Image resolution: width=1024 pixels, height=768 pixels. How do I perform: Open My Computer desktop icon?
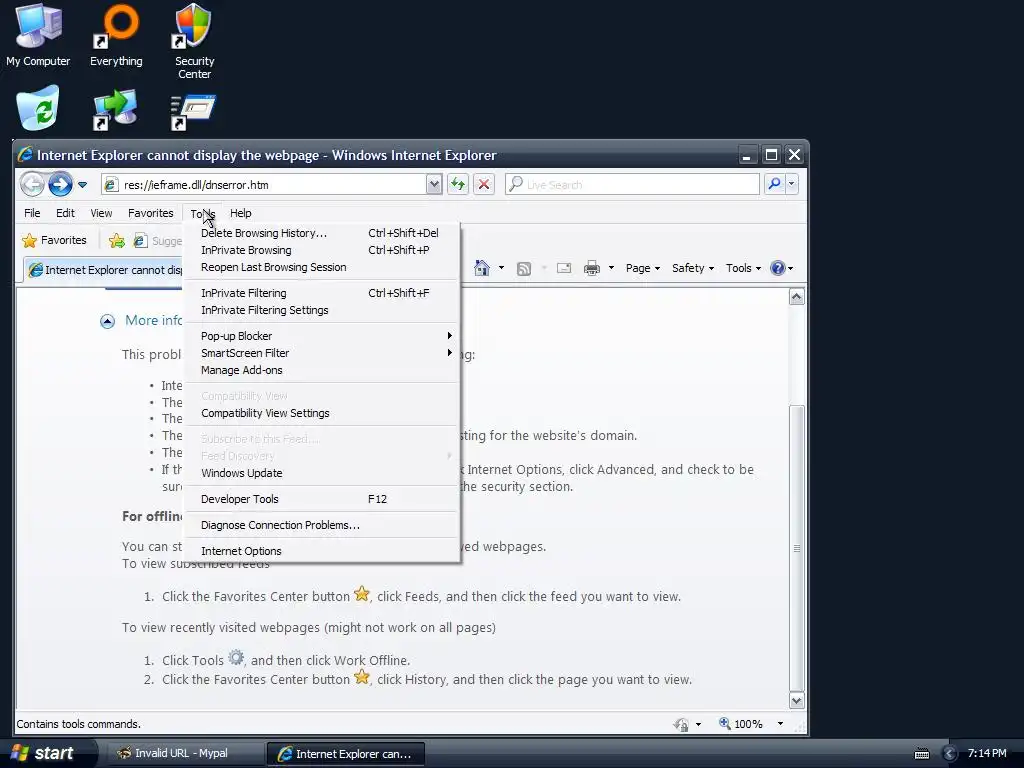pos(38,36)
